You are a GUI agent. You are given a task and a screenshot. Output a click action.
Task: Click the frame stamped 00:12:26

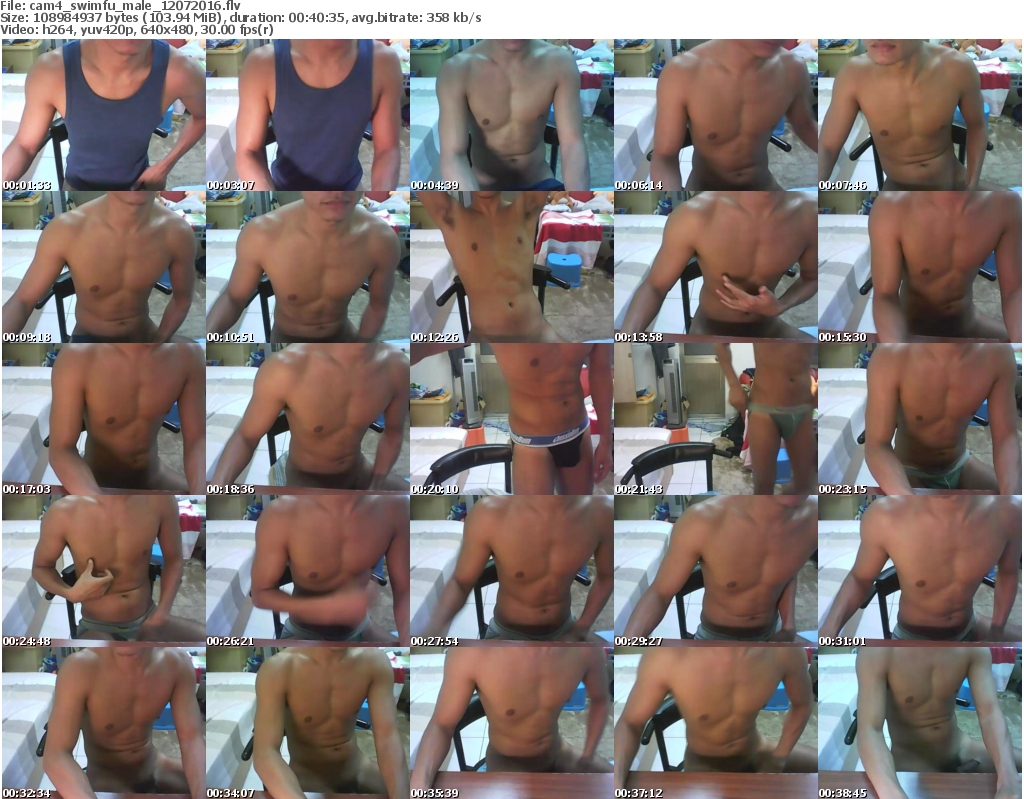[511, 267]
